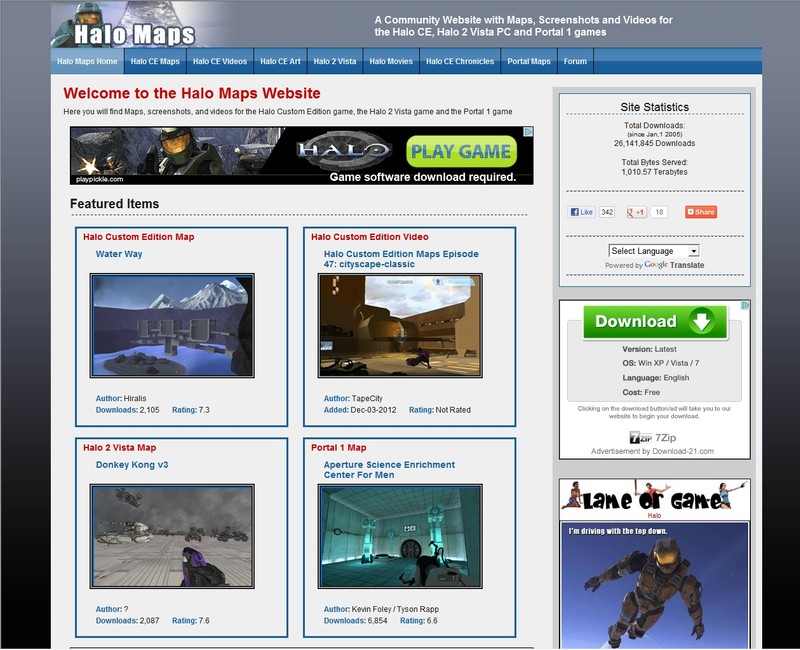Viewport: 800px width, 650px height.
Task: Open the Water Way map link
Action: pos(119,254)
